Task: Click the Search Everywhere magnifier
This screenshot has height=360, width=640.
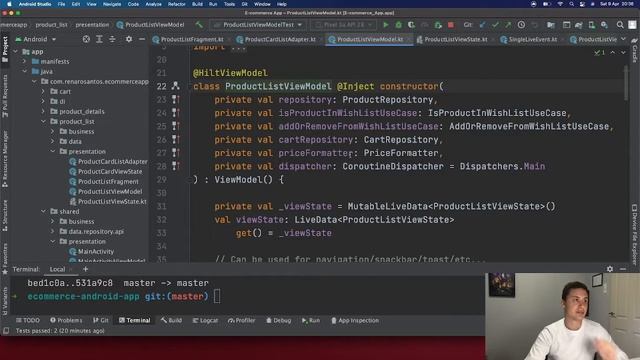Action: click(620, 25)
